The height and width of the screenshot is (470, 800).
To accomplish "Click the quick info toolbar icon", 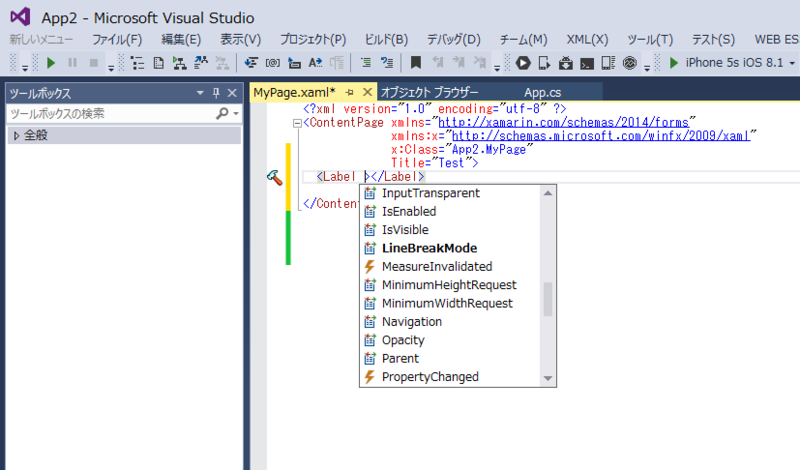I will 294,63.
